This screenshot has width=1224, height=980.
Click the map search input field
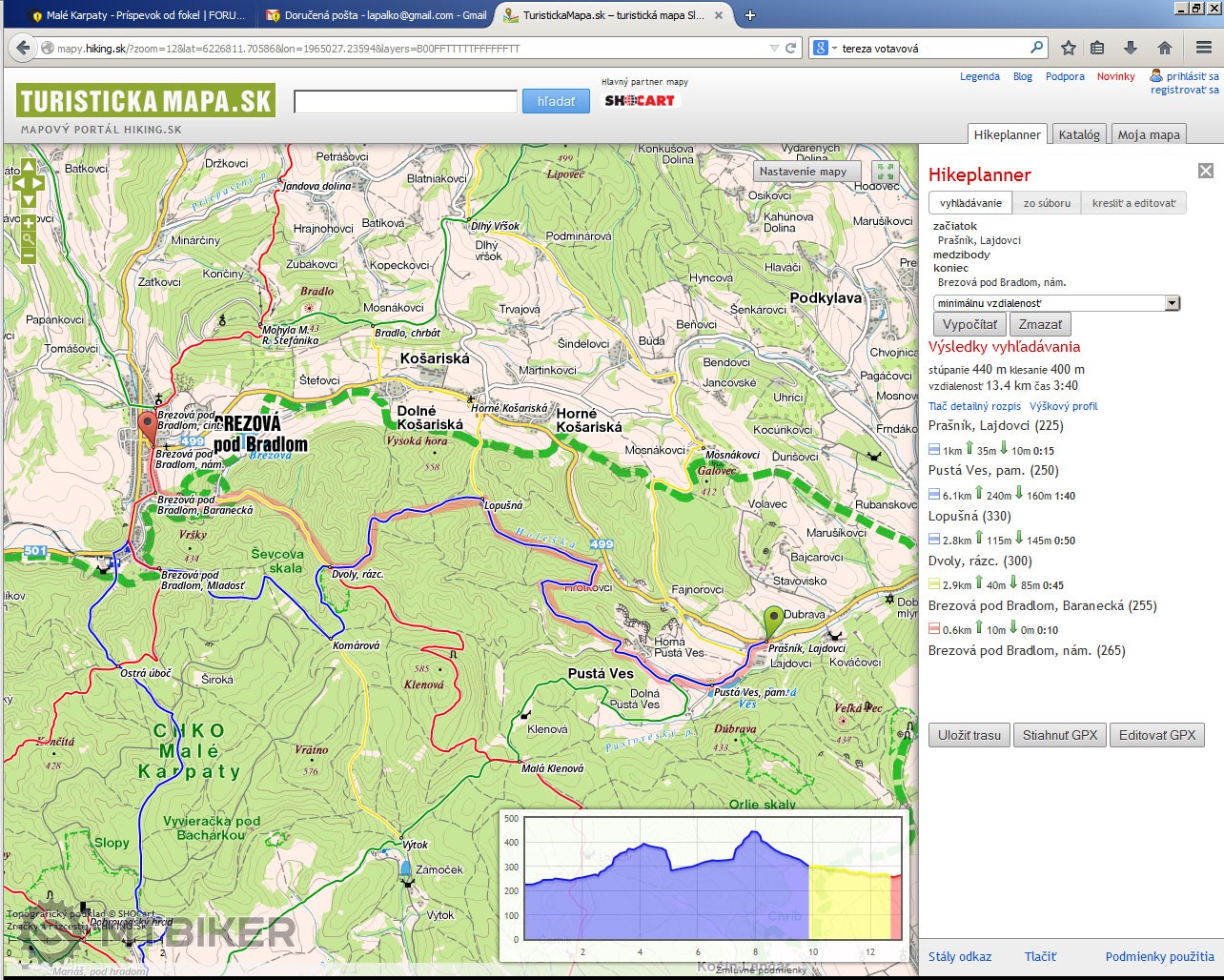[405, 101]
